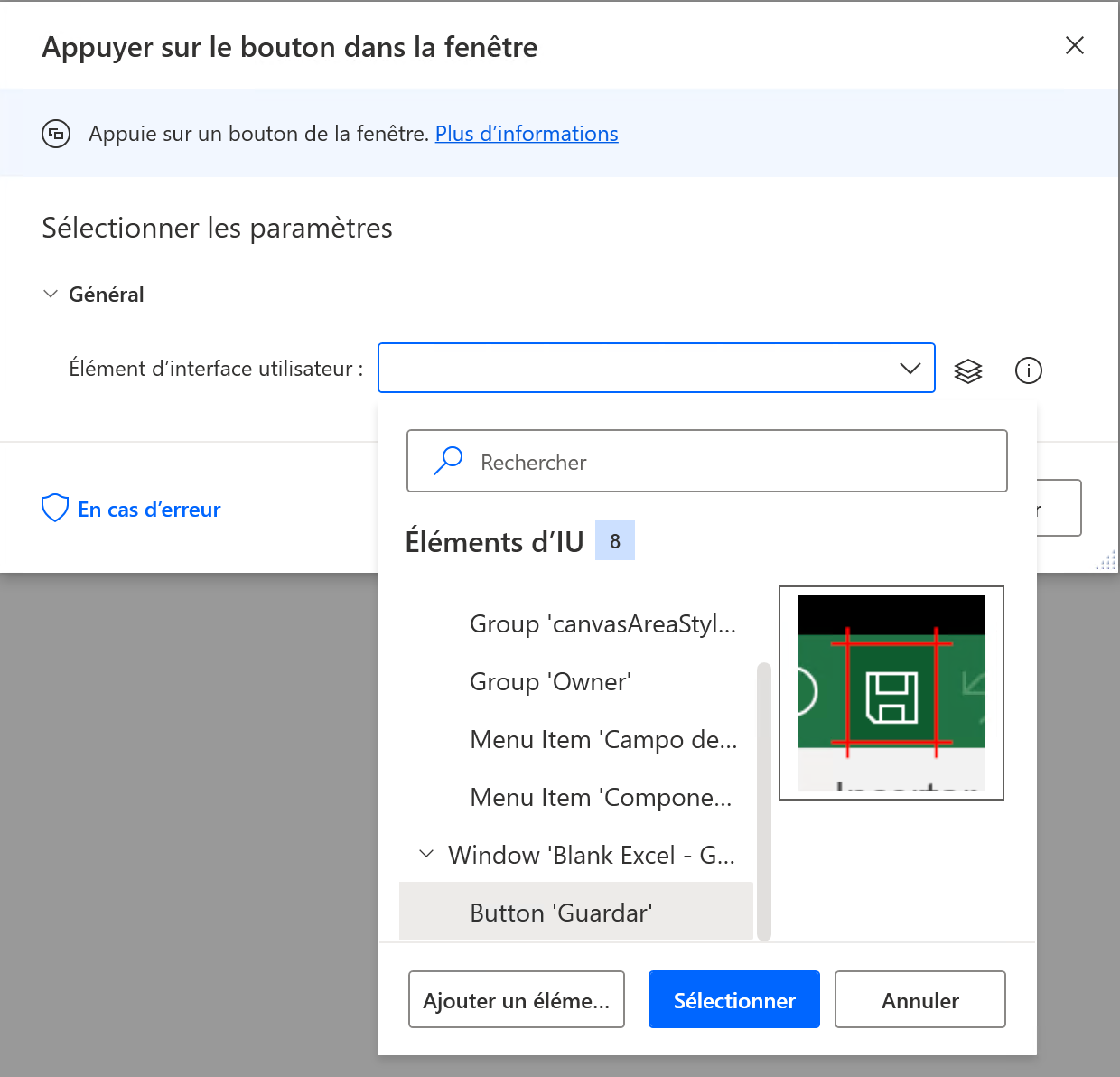Click the layers icon beside the dropdown
The image size is (1120, 1077).
968,370
